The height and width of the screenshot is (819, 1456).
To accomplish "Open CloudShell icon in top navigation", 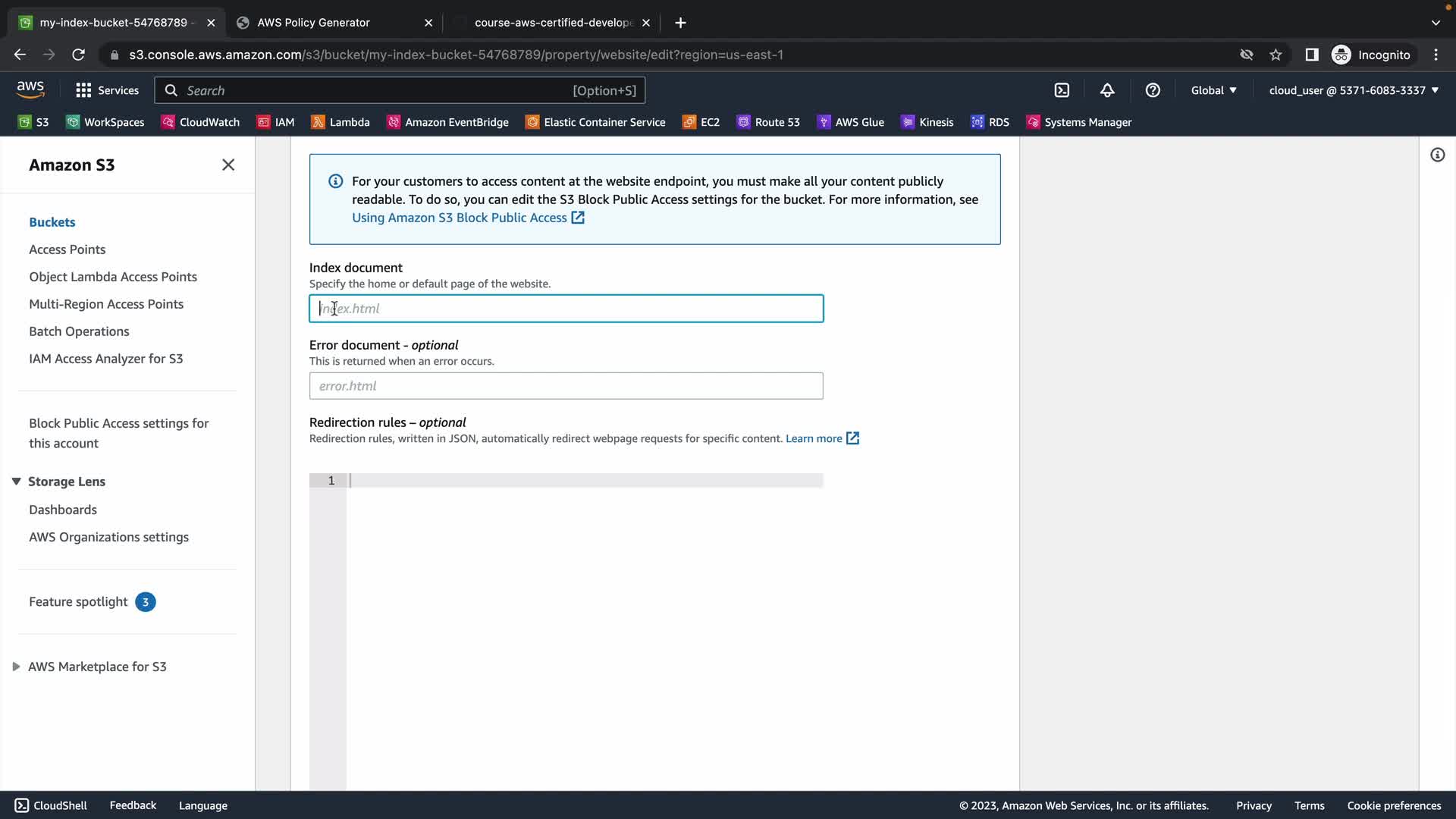I will point(1062,90).
